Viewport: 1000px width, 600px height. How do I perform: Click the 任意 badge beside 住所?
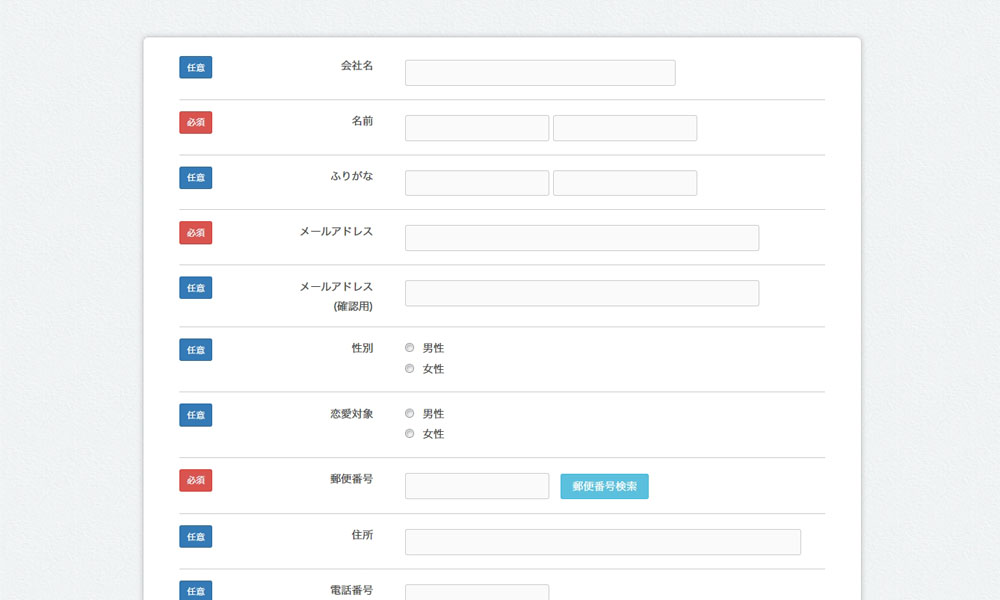coord(196,536)
